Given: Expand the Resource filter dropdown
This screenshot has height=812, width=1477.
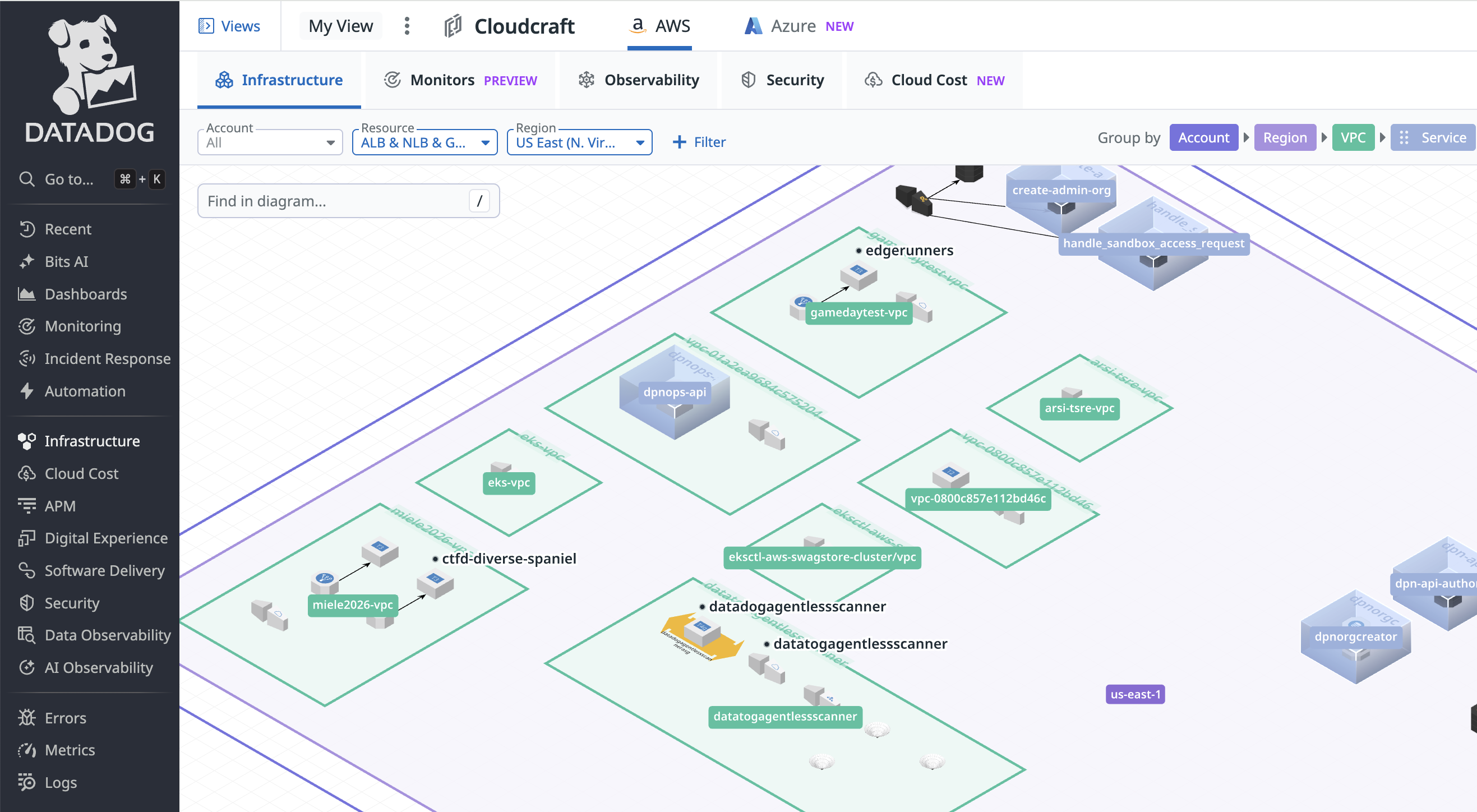Looking at the screenshot, I should 424,142.
